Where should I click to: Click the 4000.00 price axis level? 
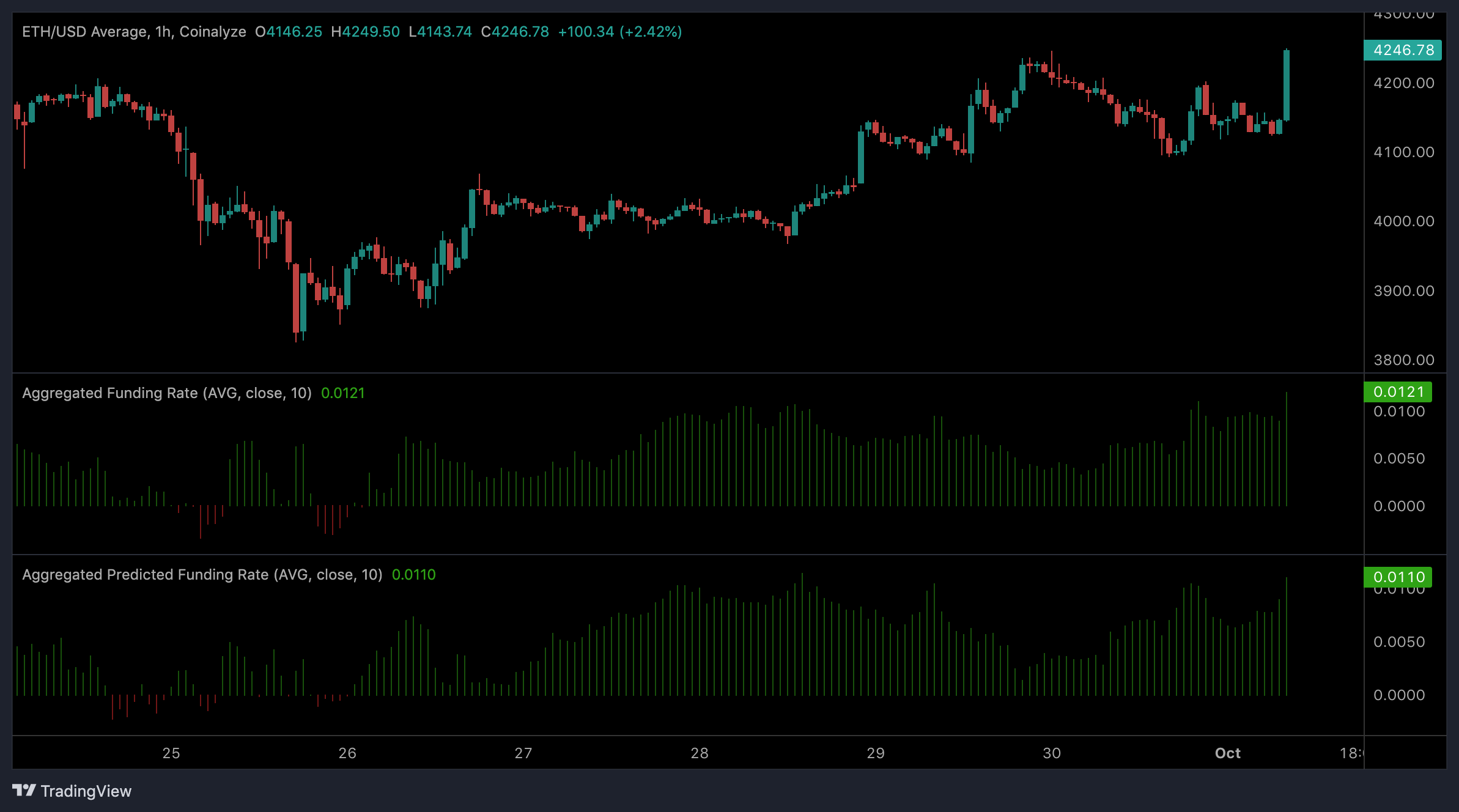1403,221
